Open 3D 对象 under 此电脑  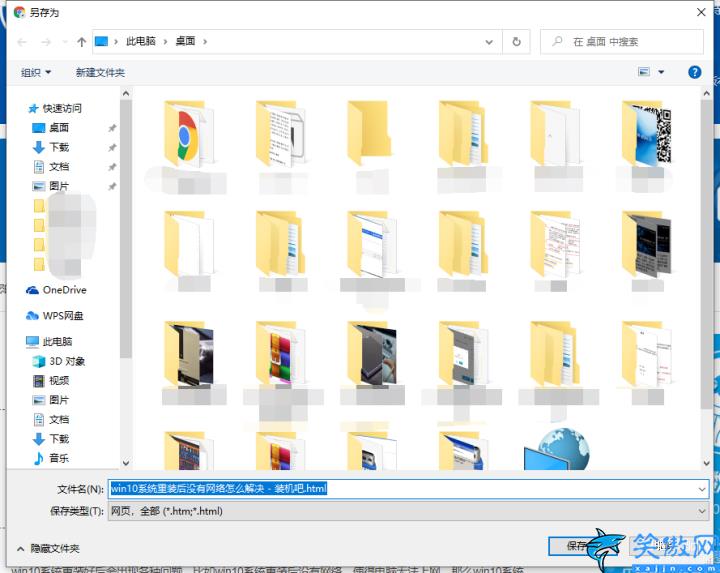pos(58,361)
